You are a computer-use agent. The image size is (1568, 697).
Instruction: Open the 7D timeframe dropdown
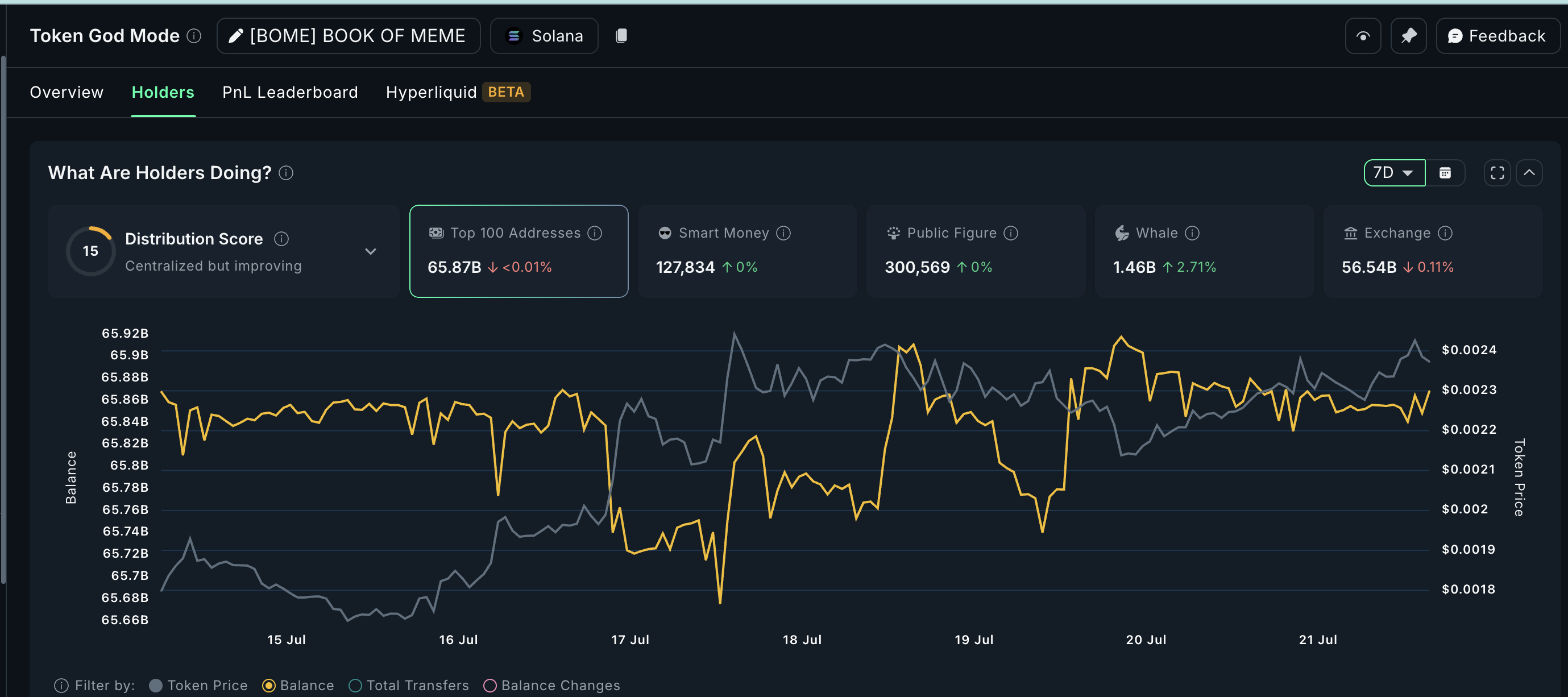[x=1394, y=172]
